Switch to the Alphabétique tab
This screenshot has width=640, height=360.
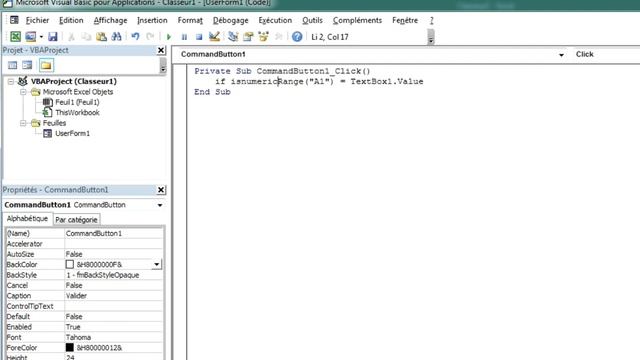click(x=27, y=219)
